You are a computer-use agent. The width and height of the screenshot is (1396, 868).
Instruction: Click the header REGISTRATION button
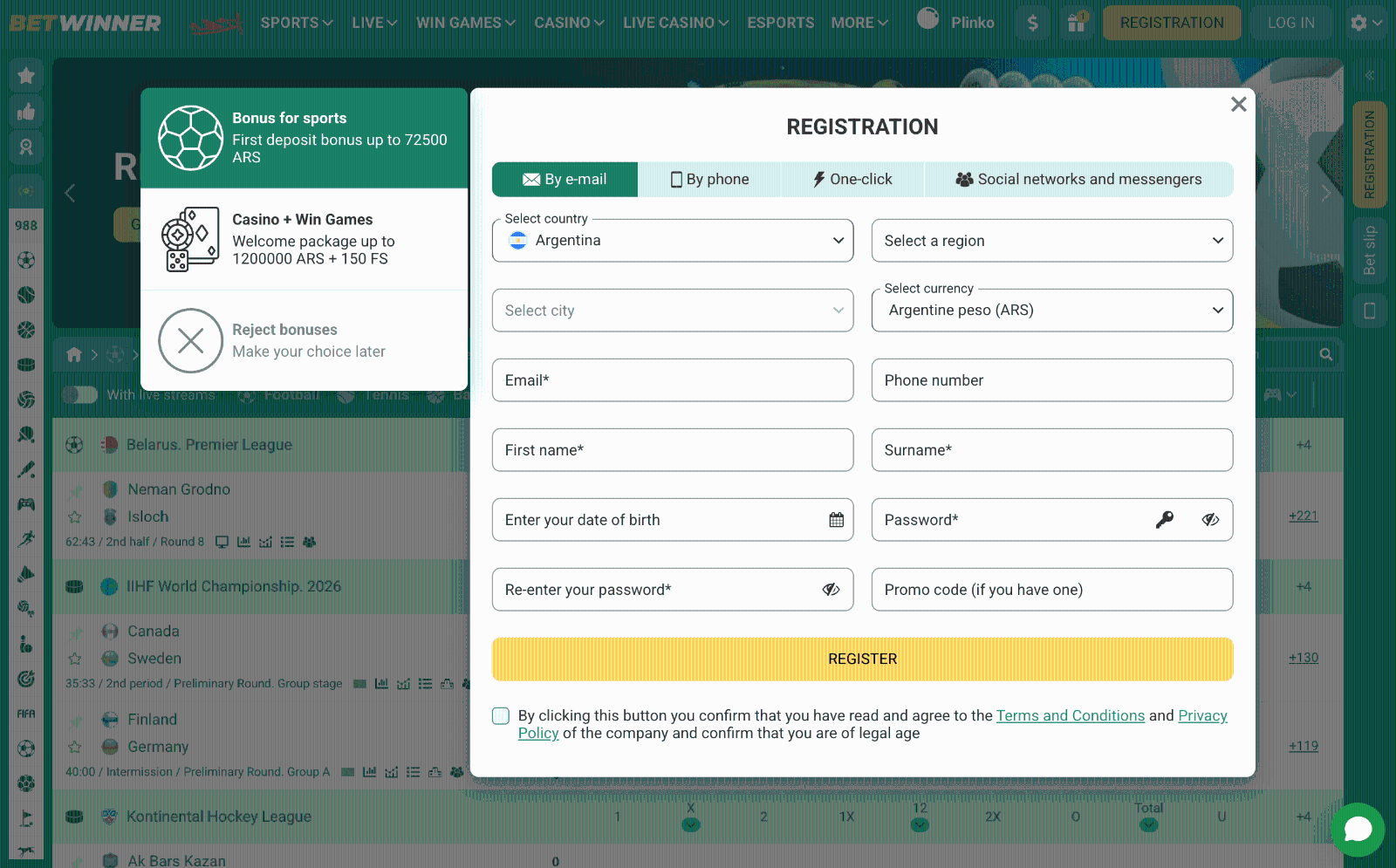(1172, 23)
